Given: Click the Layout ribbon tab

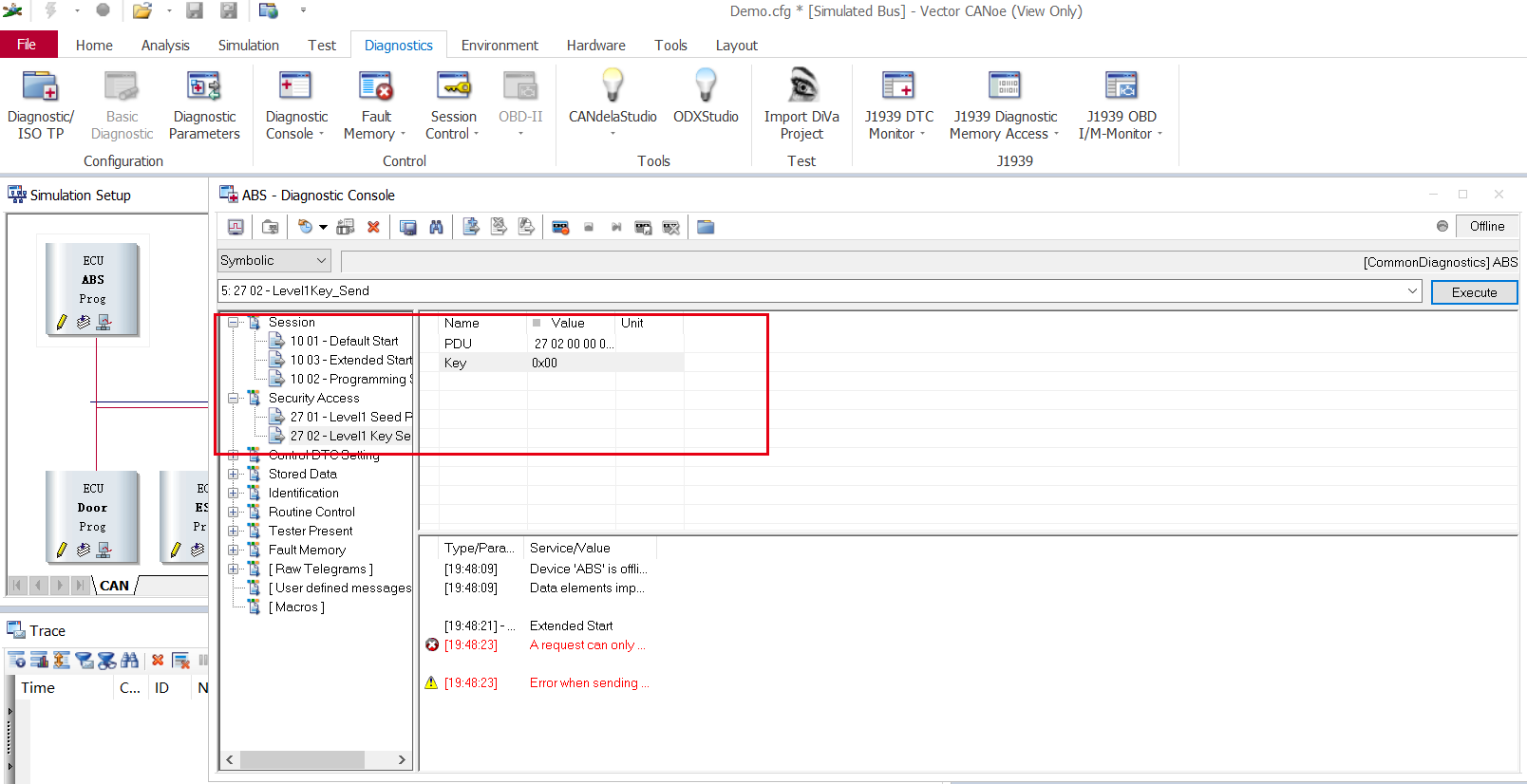Looking at the screenshot, I should (x=736, y=46).
